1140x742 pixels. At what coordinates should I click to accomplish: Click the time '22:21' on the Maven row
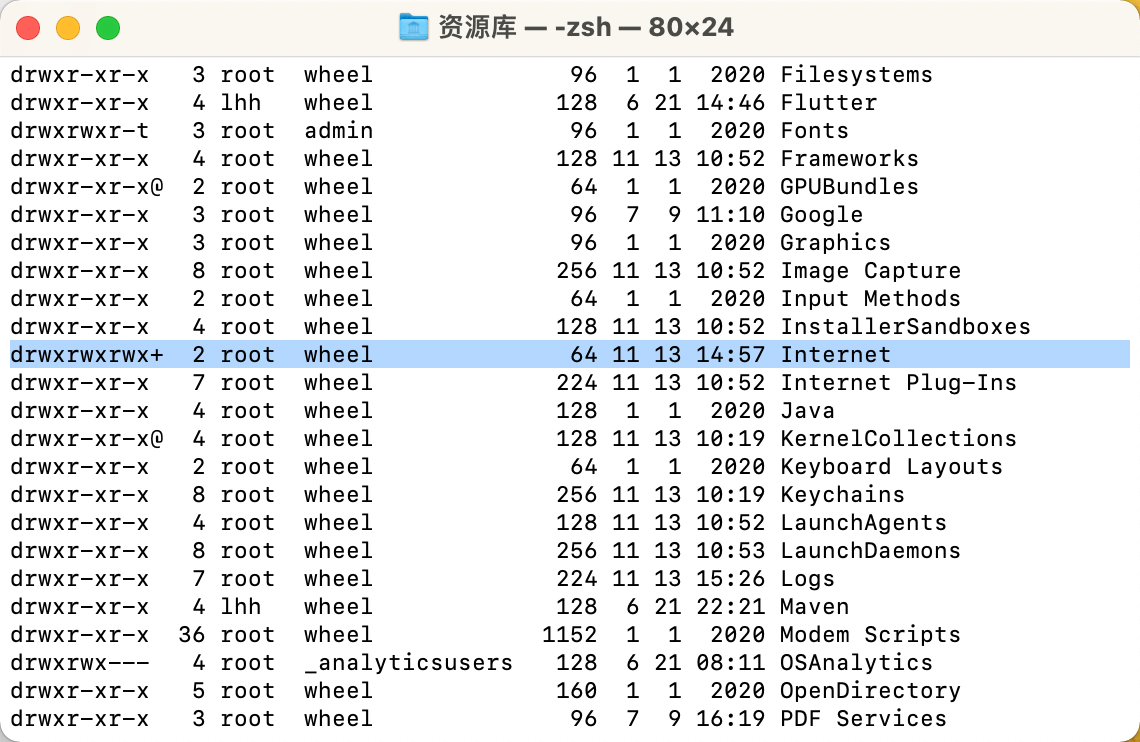730,607
